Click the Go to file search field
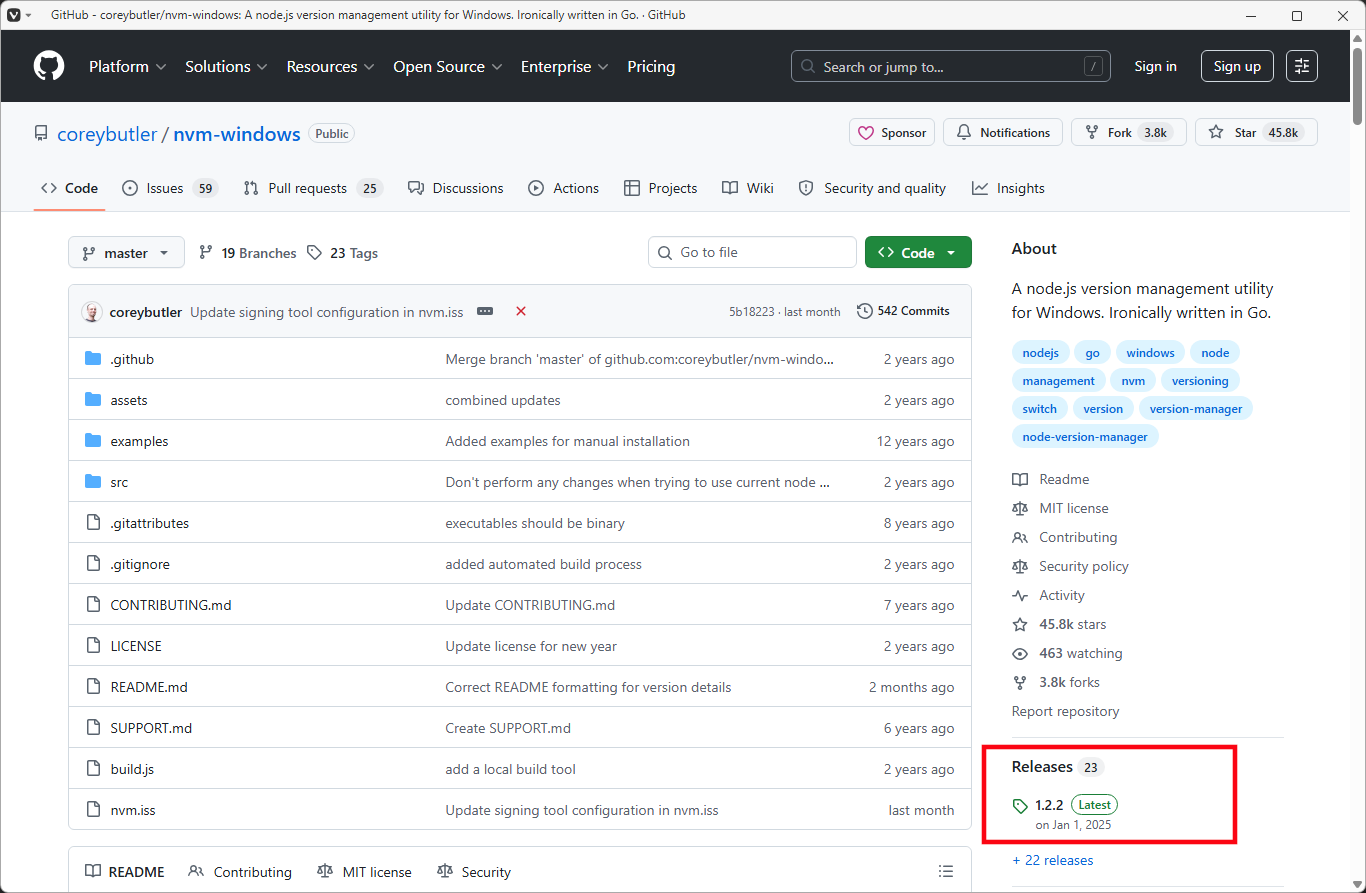 tap(752, 252)
